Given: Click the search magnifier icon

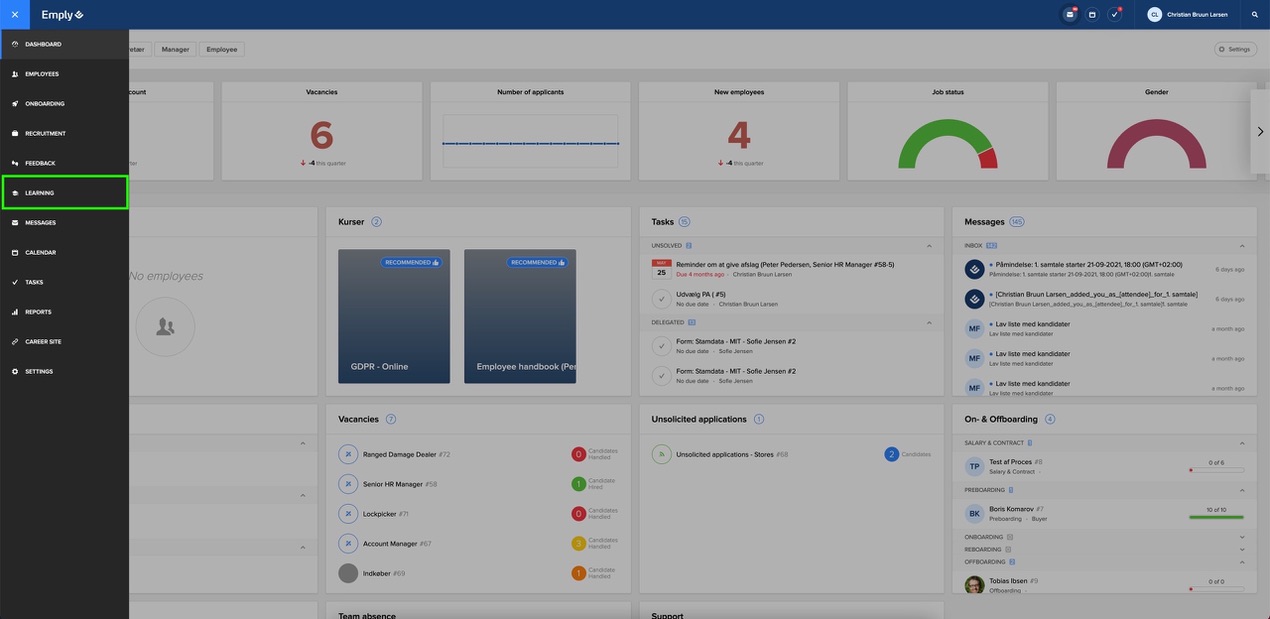Looking at the screenshot, I should coord(1255,15).
